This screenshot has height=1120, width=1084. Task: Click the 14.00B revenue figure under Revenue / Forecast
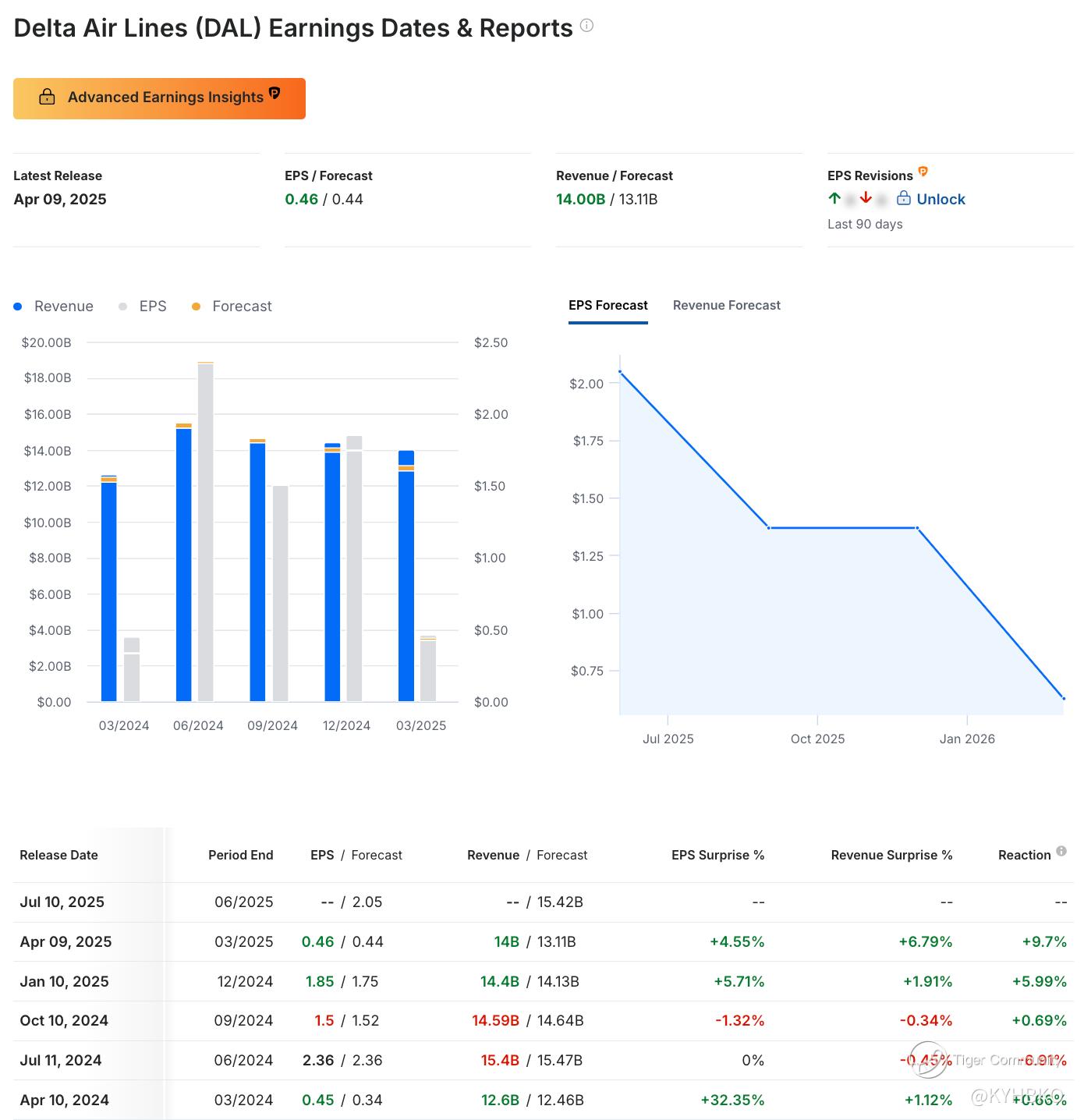click(x=580, y=200)
